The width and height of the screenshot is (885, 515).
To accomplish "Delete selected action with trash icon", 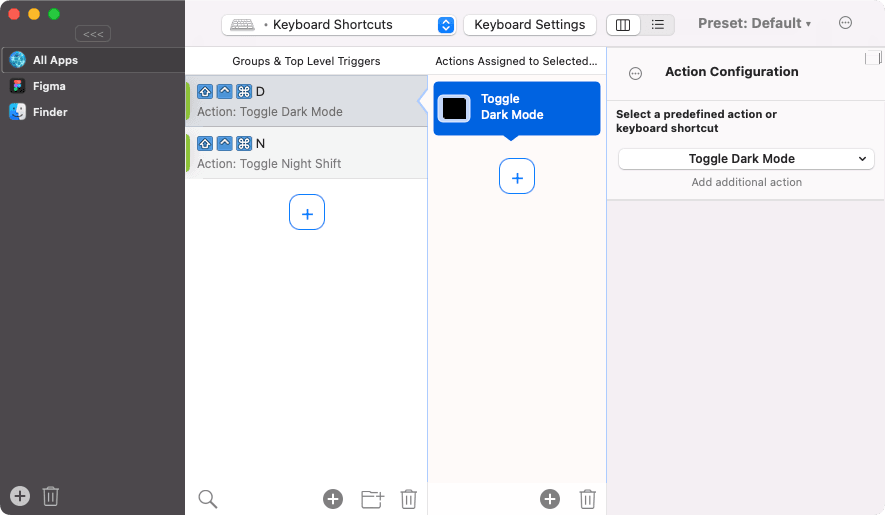I will click(x=588, y=499).
